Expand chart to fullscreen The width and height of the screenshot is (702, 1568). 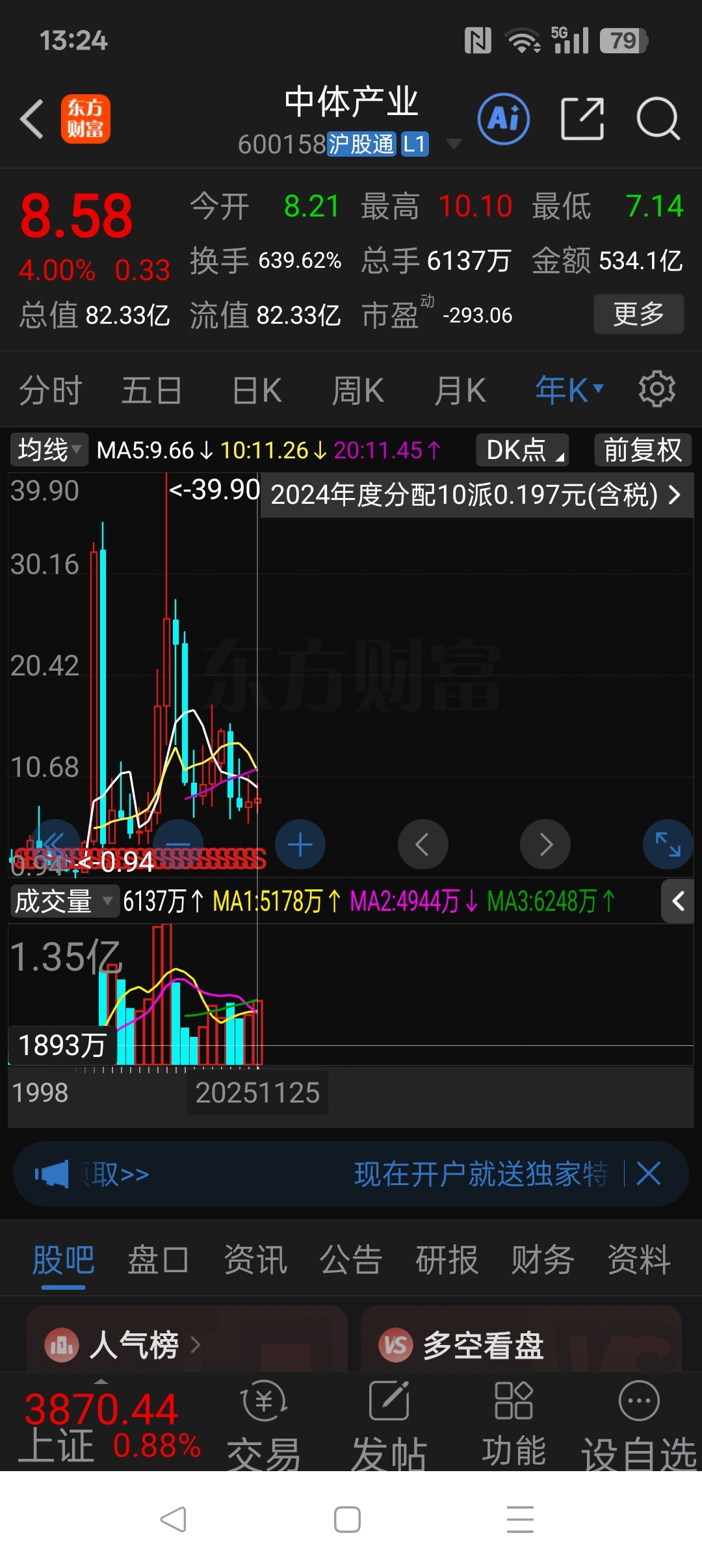point(668,844)
